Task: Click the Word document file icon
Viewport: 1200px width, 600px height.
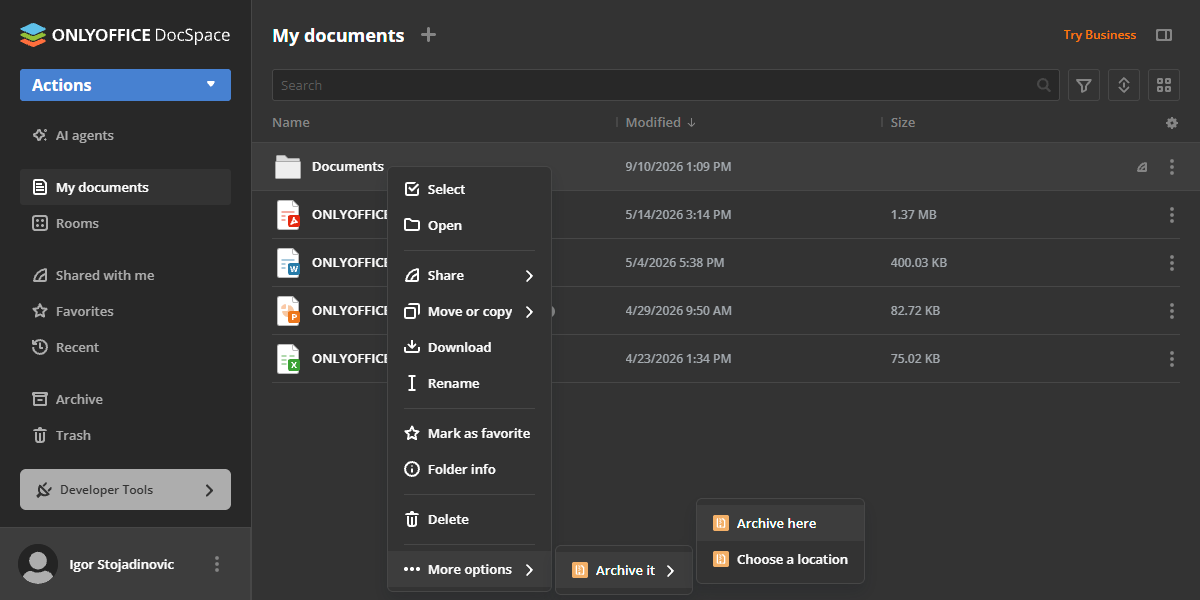Action: (288, 263)
